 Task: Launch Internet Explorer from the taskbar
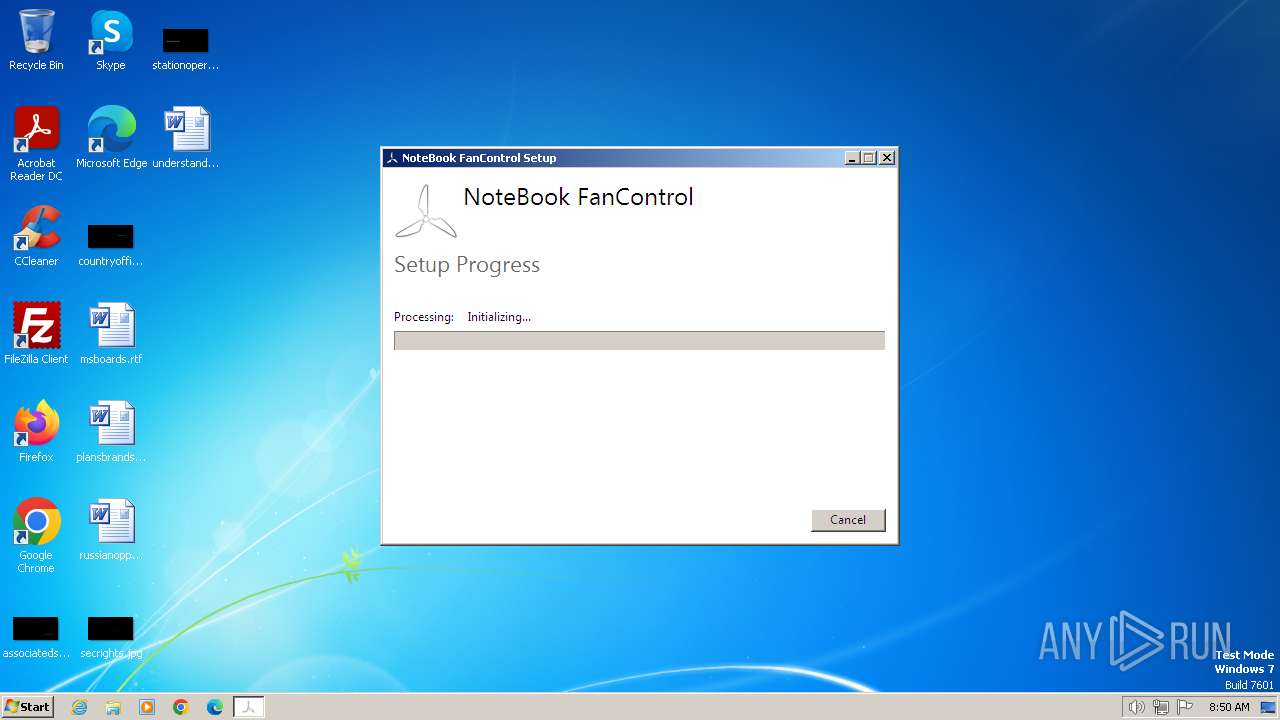click(79, 707)
